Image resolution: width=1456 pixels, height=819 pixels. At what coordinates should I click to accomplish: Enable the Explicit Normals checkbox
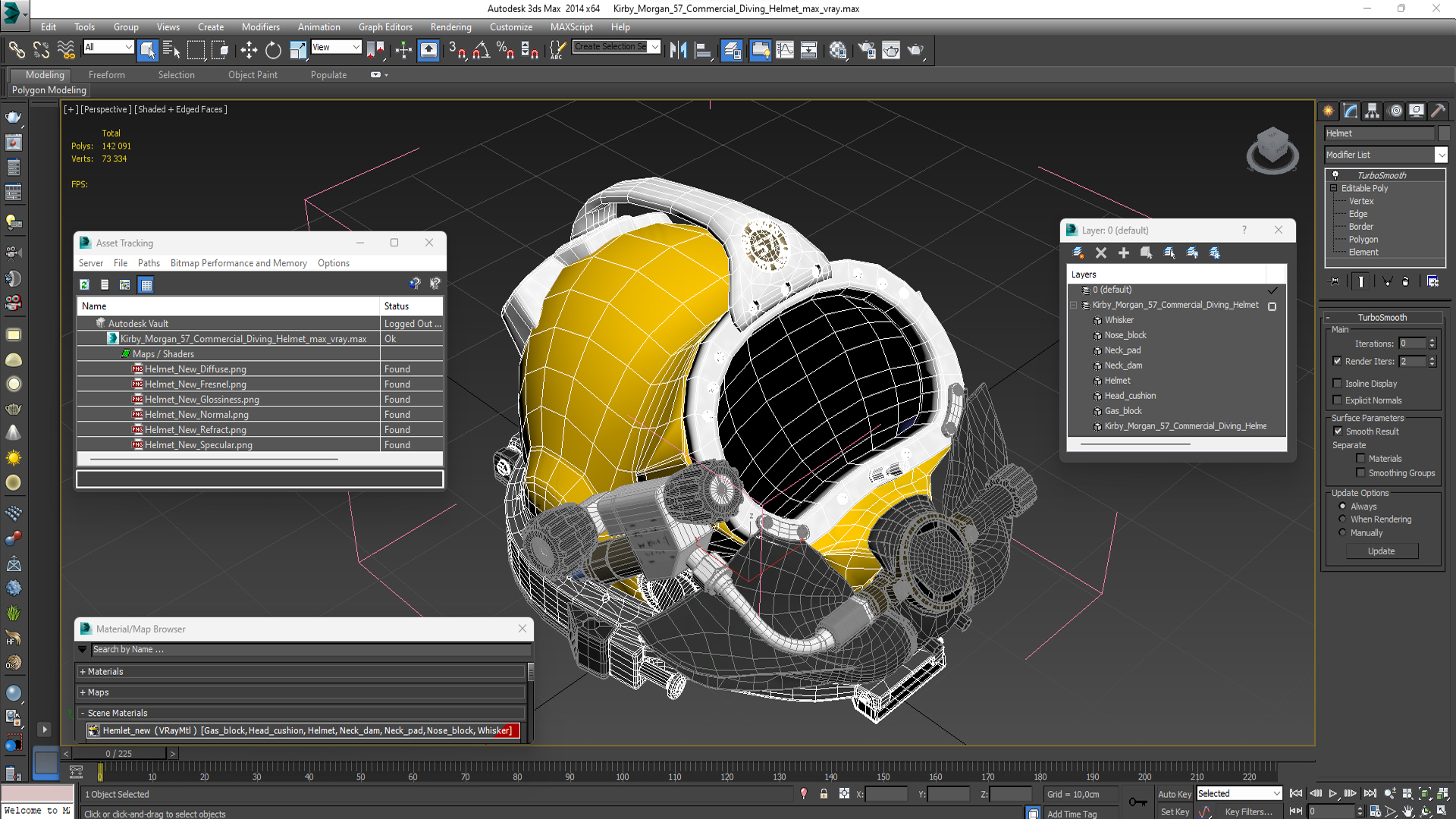(x=1338, y=400)
